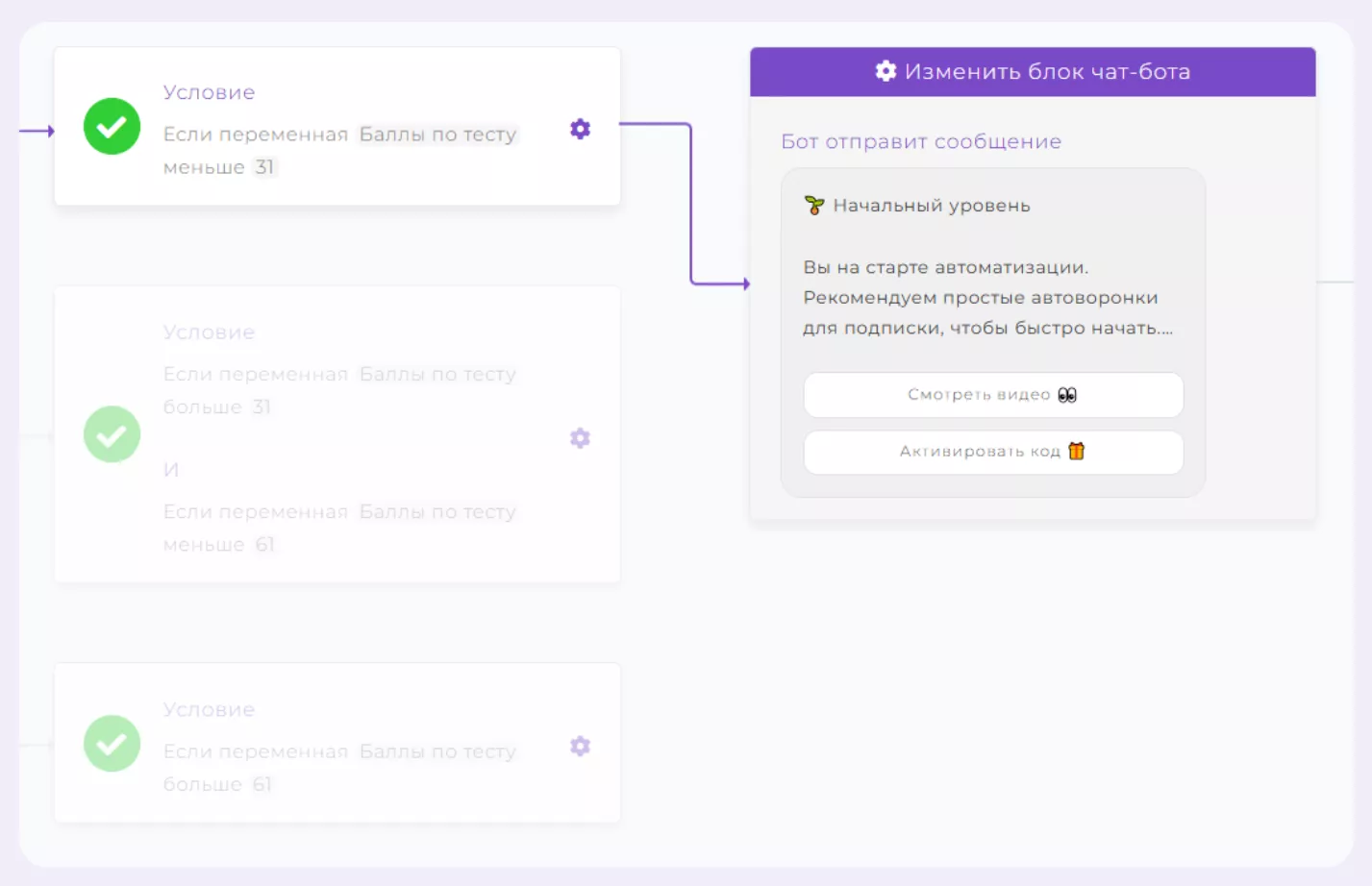1372x886 pixels.
Task: Click value 61 in меньше 61 condition
Action: [x=264, y=545]
